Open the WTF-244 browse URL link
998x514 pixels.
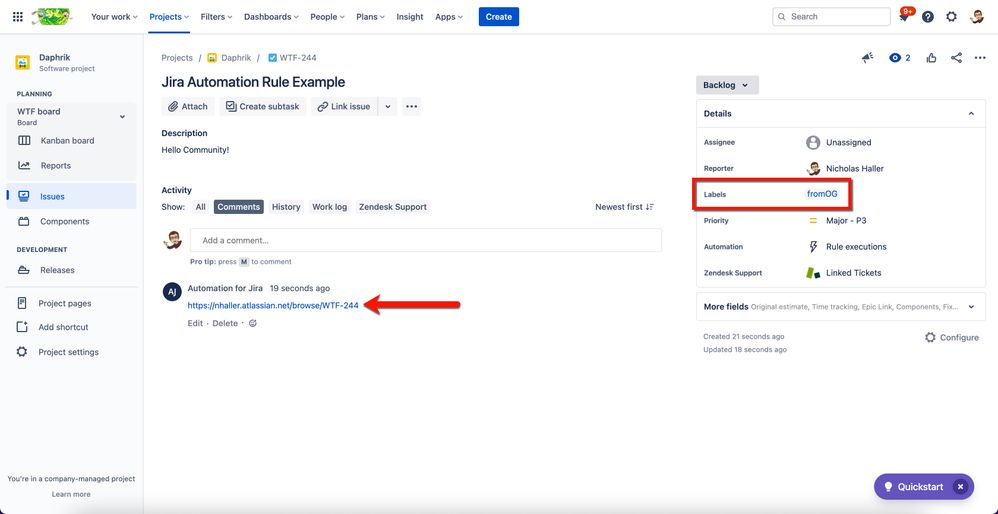coord(273,305)
